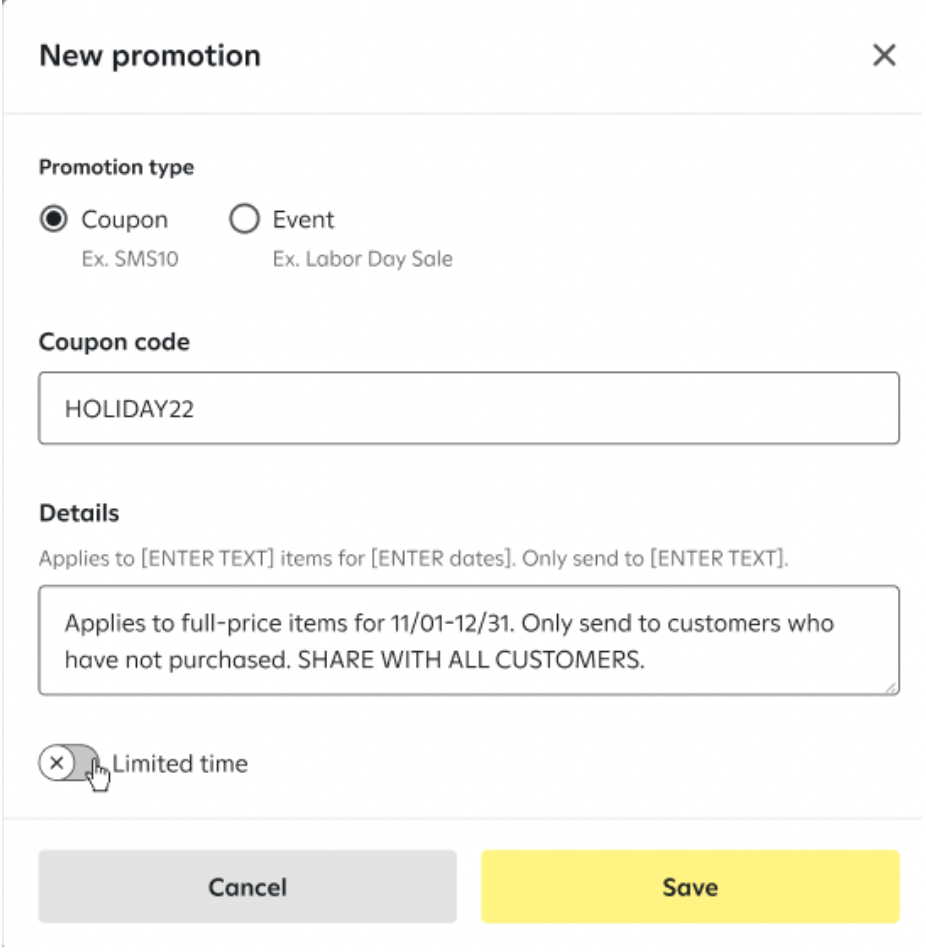Image resolution: width=926 pixels, height=952 pixels.
Task: Focus the Details text area
Action: tap(468, 640)
